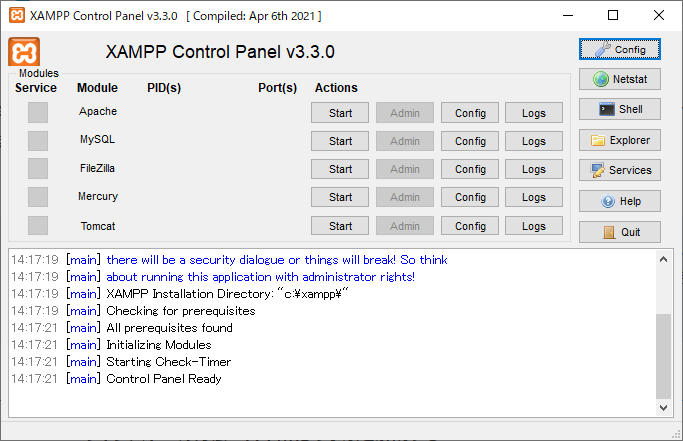Open the MySQL Config dropdown button
Viewport: 683px width, 441px height.
coord(470,141)
